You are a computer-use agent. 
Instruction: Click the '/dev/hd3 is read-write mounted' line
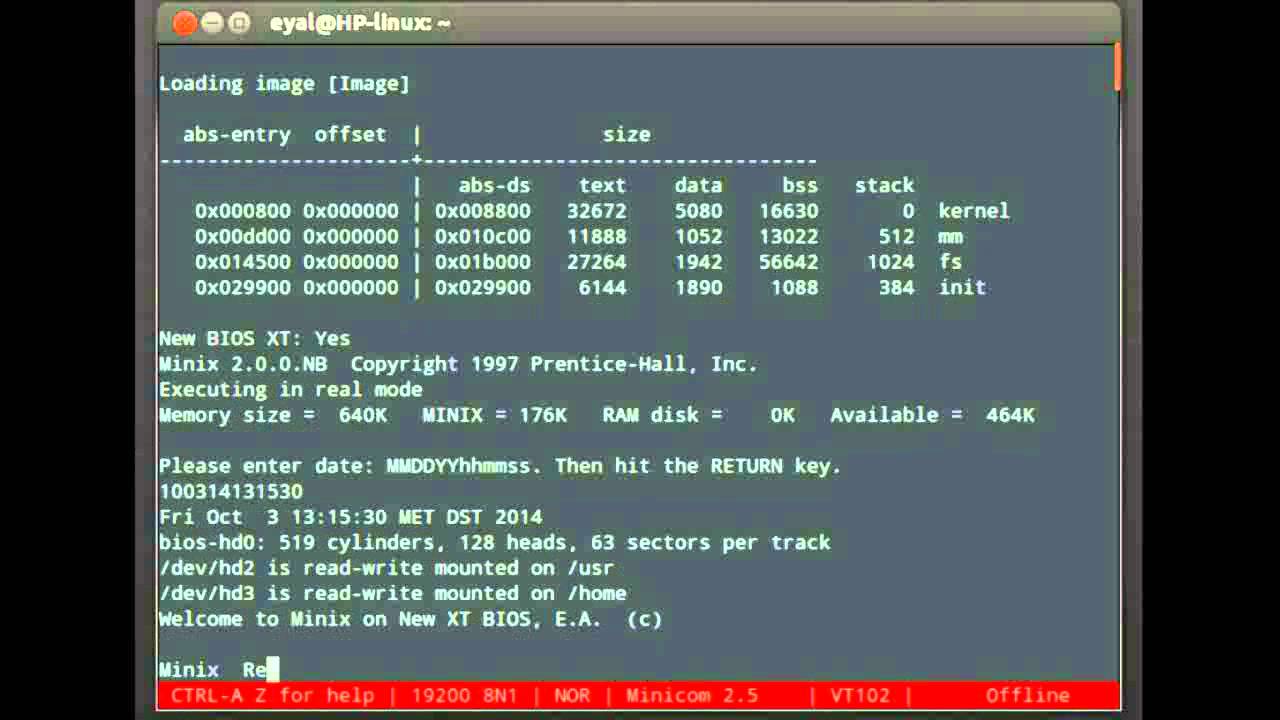point(392,594)
